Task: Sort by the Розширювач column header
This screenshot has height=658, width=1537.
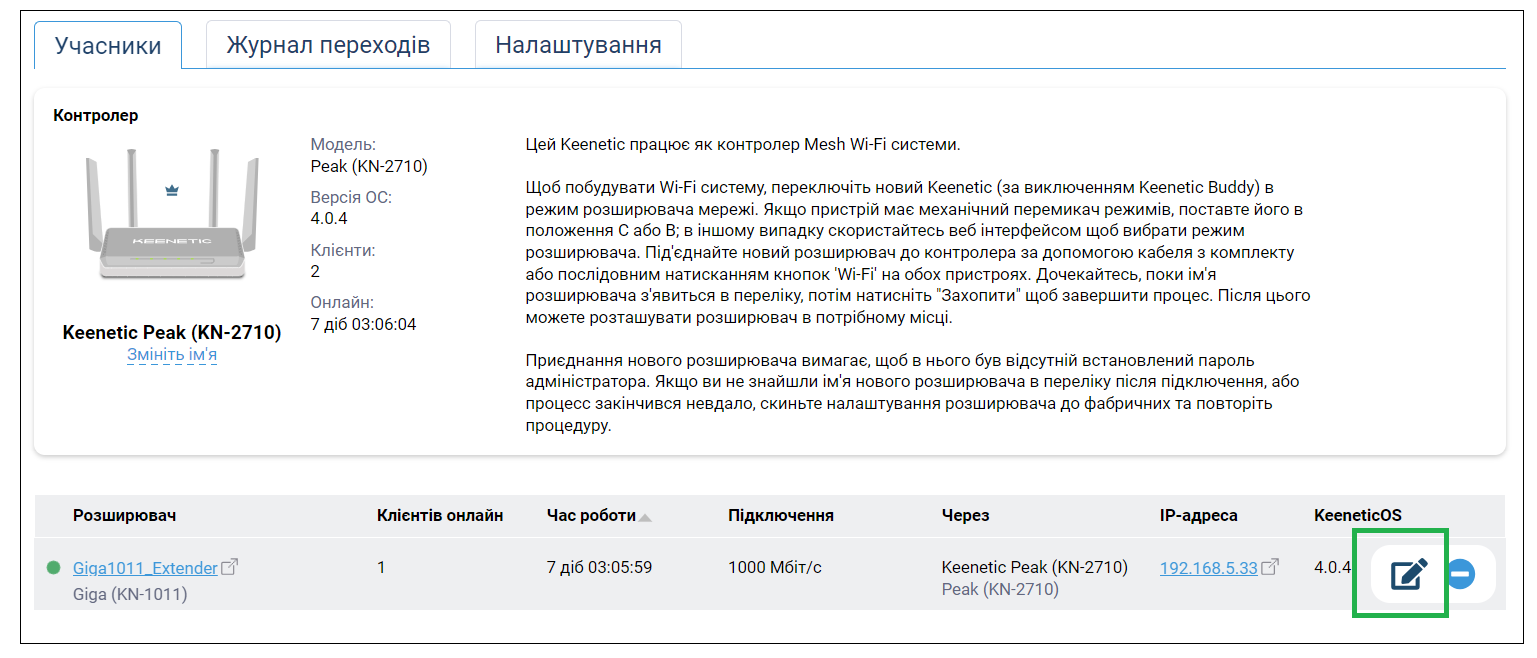Action: [x=124, y=516]
